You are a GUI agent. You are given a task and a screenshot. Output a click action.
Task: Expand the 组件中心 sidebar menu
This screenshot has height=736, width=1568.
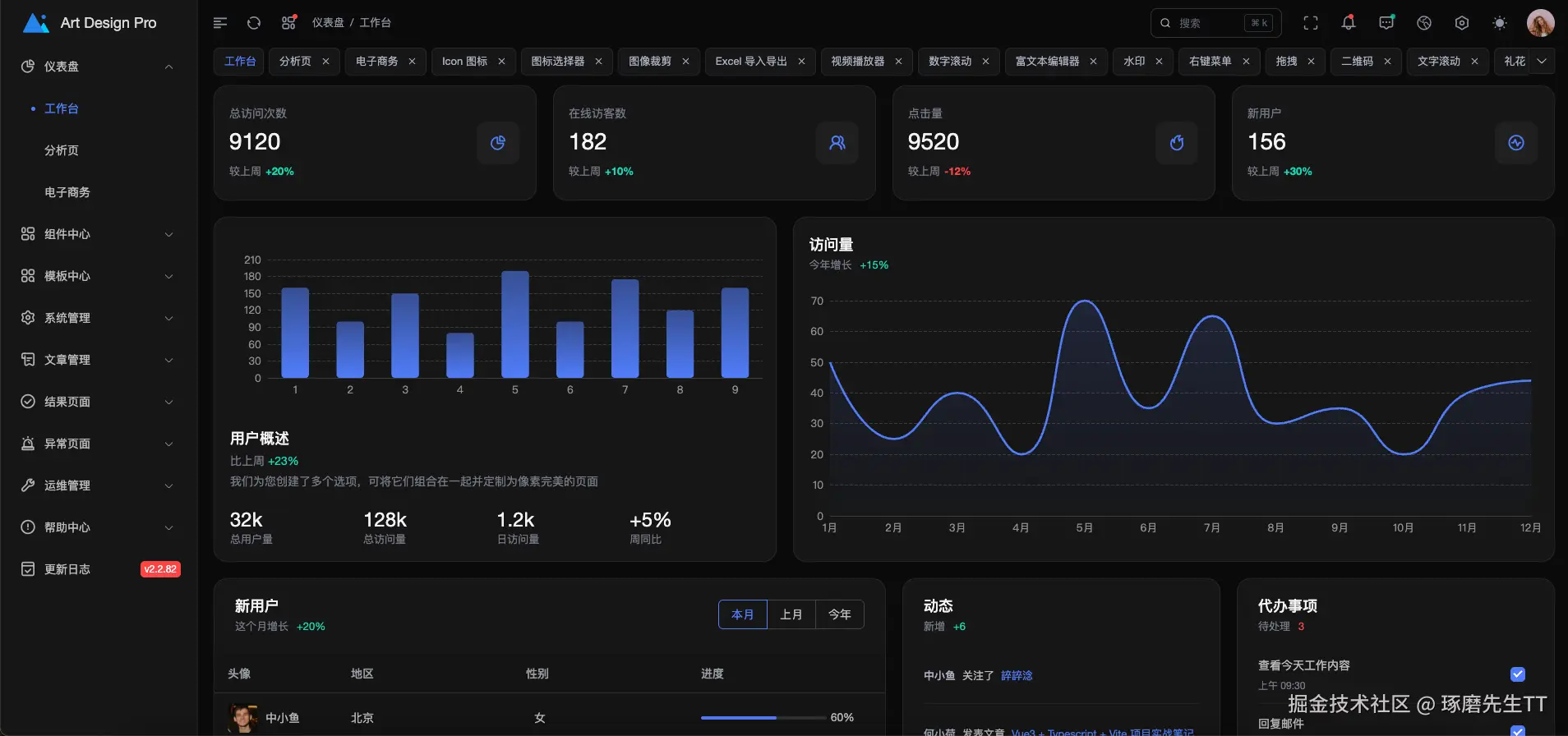pos(97,234)
